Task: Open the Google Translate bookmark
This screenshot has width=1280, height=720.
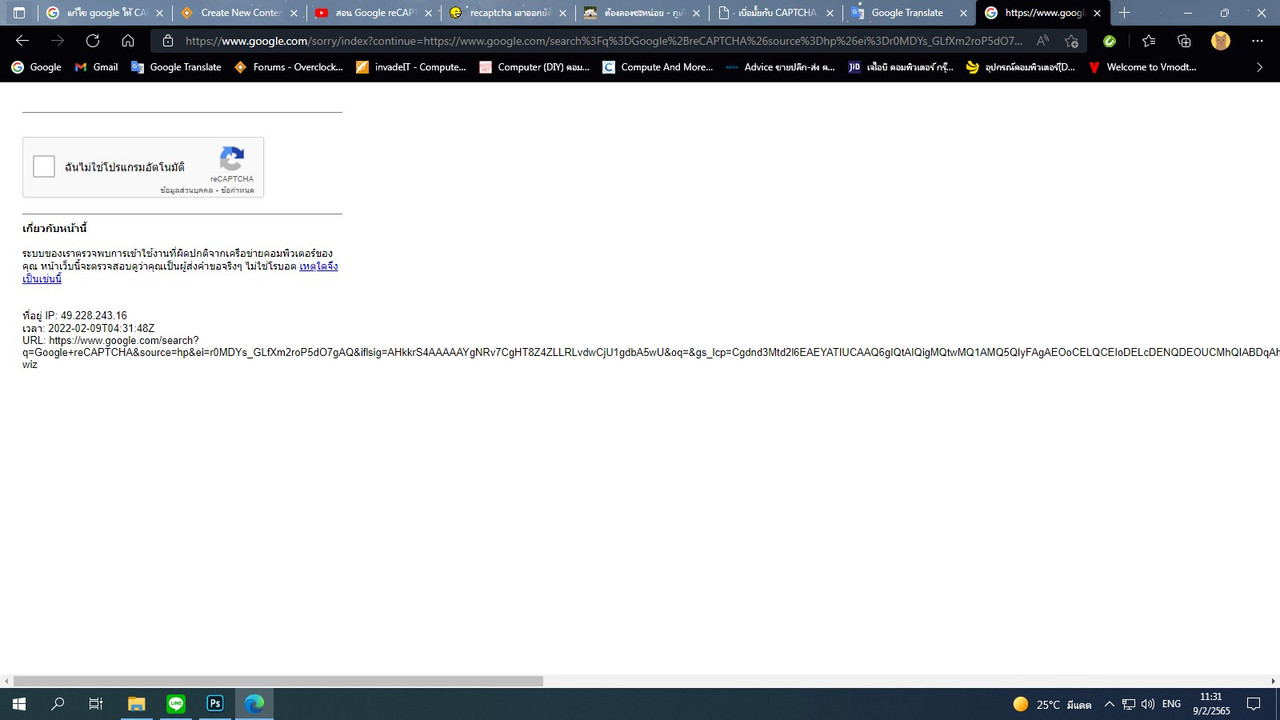Action: click(x=176, y=67)
